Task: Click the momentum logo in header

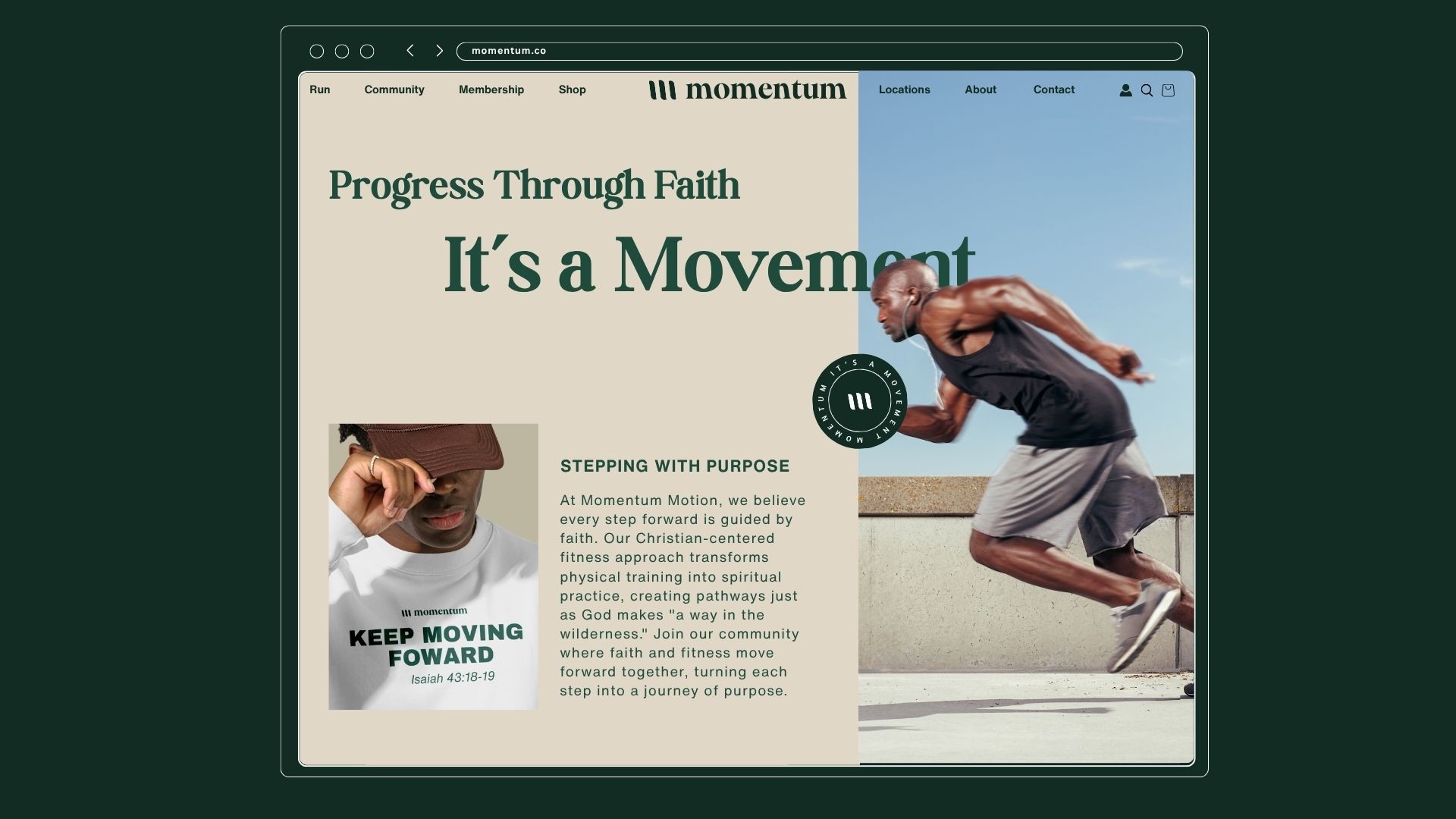Action: (x=747, y=89)
